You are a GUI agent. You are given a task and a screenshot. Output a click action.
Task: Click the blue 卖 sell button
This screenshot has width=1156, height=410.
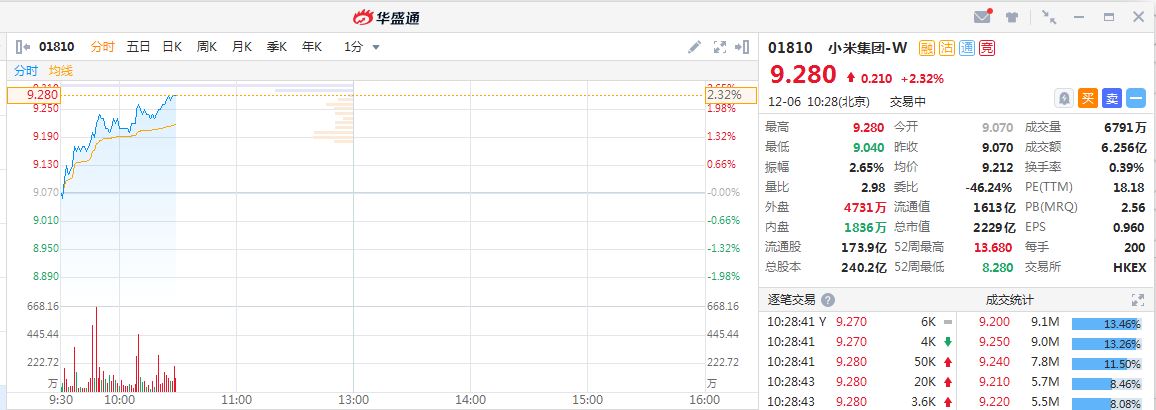click(x=1111, y=98)
